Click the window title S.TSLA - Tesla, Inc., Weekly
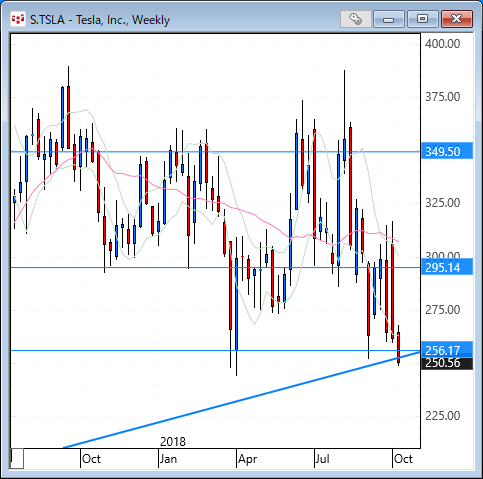483x479 pixels. [x=100, y=20]
